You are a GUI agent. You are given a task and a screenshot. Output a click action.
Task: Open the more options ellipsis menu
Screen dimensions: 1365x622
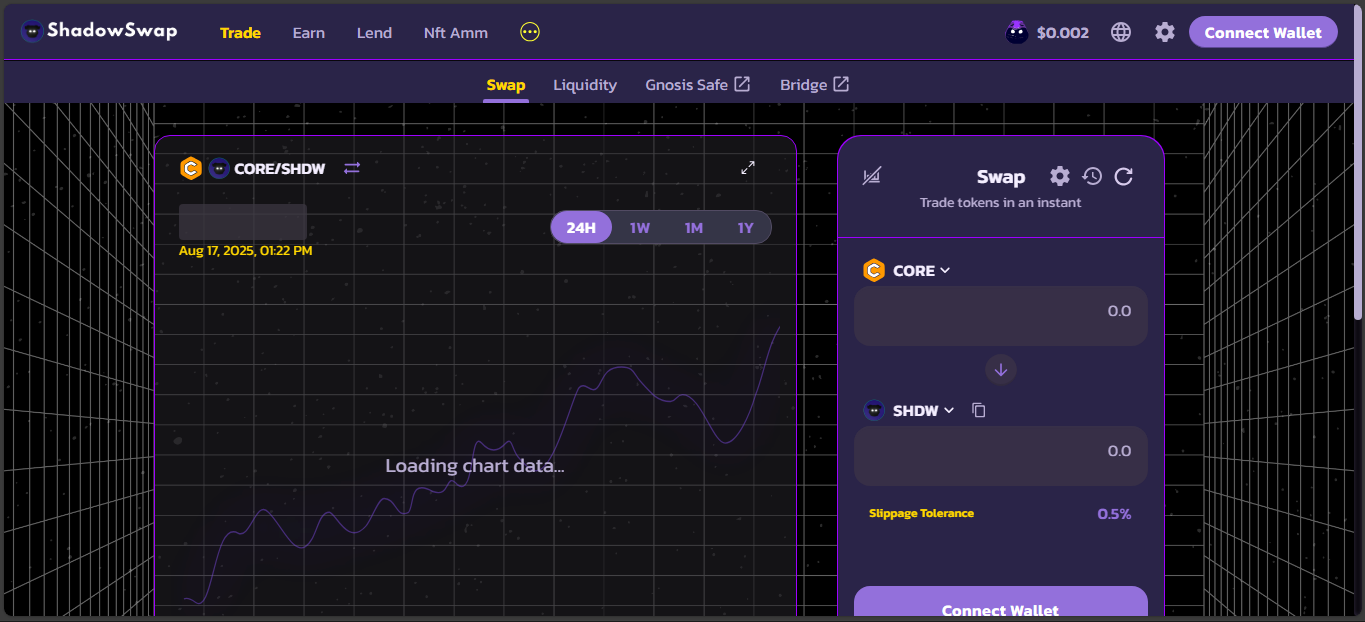pyautogui.click(x=530, y=32)
